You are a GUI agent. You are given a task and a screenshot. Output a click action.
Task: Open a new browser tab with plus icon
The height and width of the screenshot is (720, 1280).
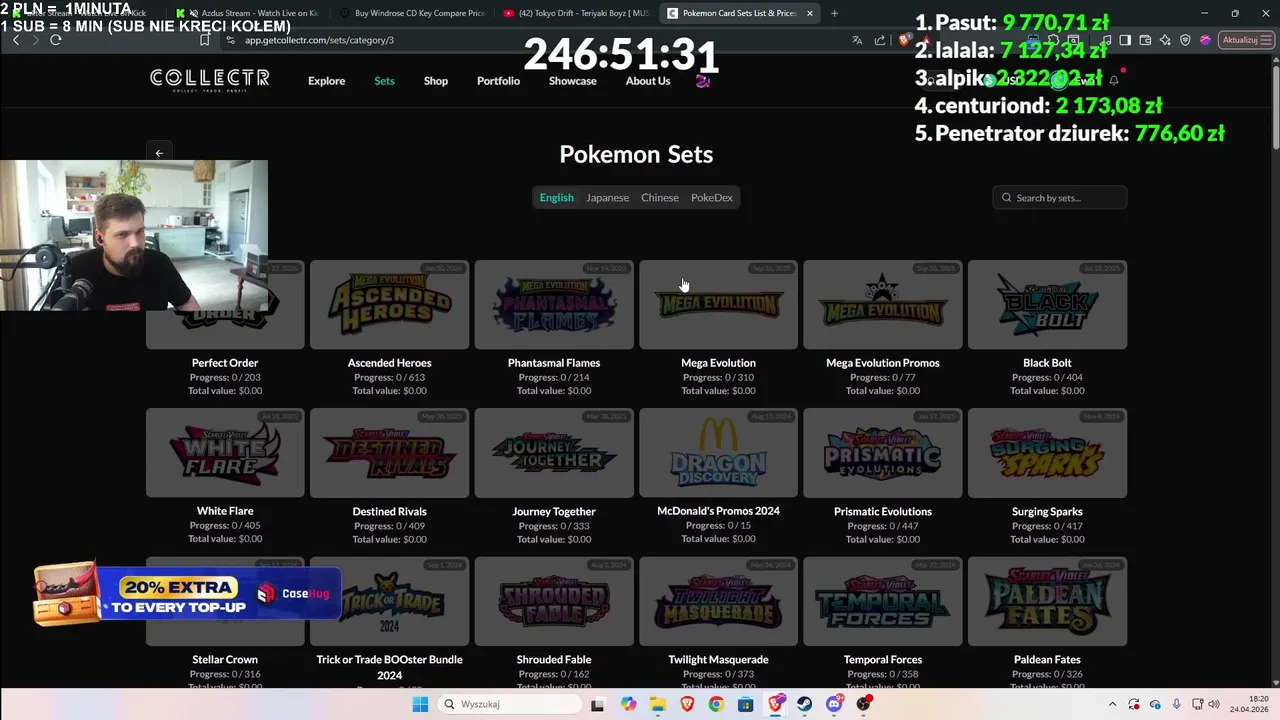pos(834,13)
